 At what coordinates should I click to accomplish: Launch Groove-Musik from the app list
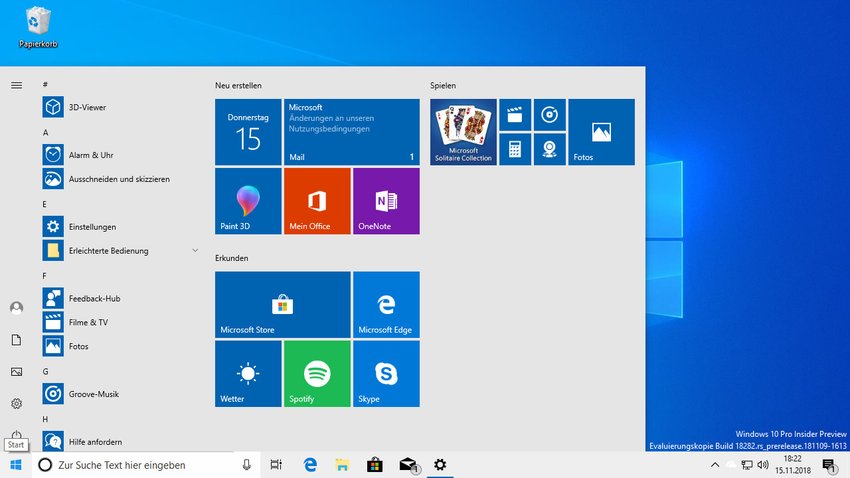coord(119,393)
